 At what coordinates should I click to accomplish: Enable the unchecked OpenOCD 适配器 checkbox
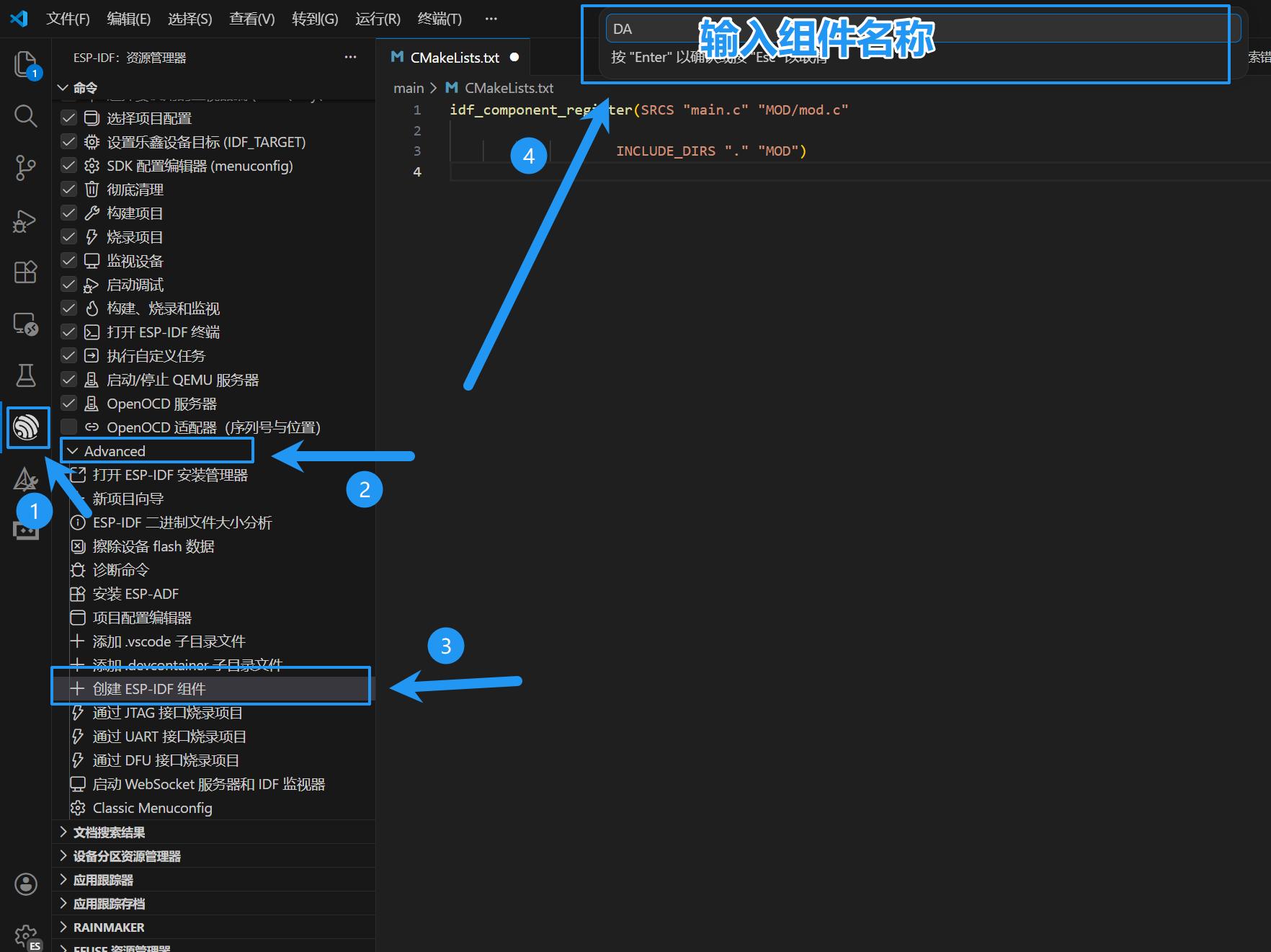pyautogui.click(x=68, y=427)
